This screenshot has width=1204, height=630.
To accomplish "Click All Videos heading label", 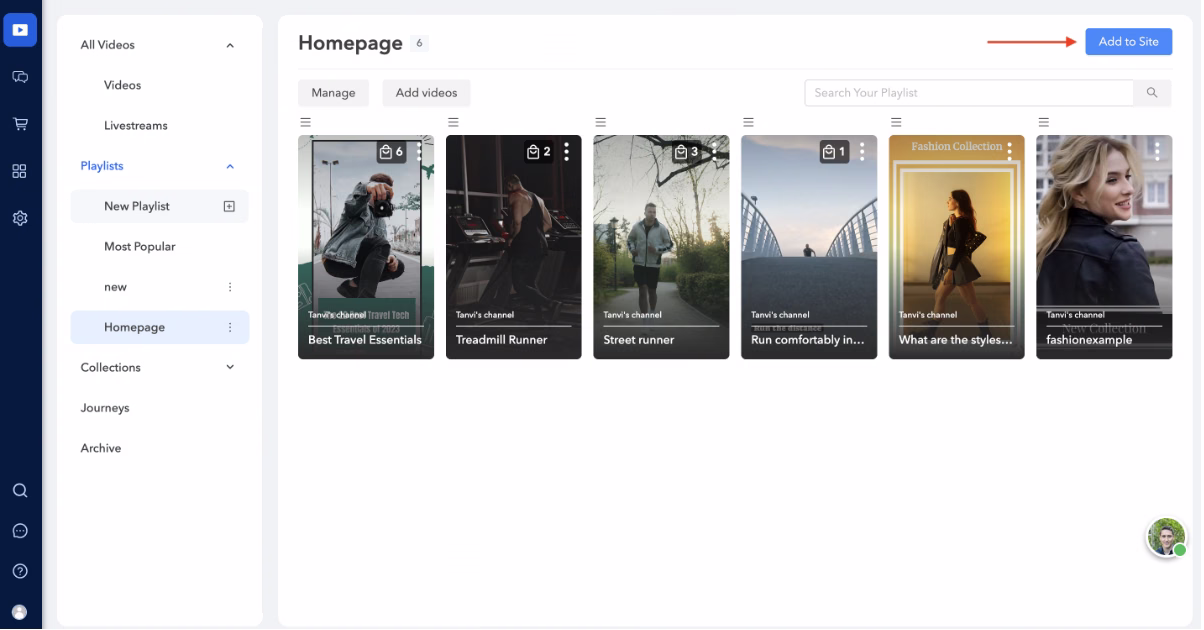I will point(108,45).
